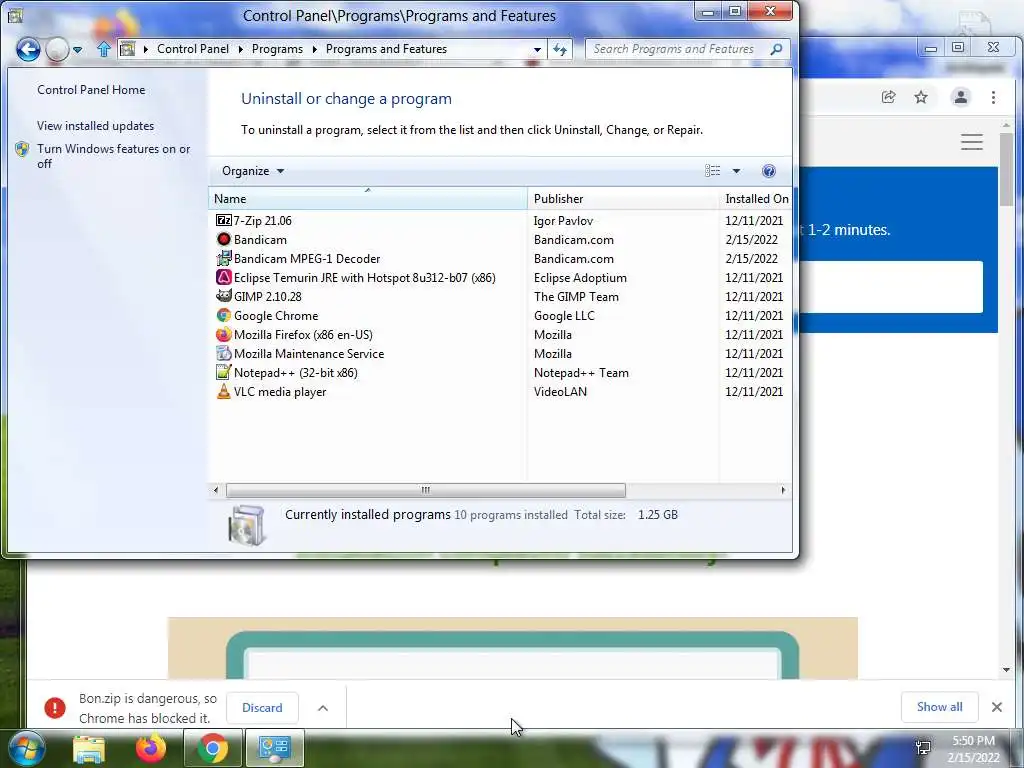Open the recent pages dropdown arrow
The width and height of the screenshot is (1024, 768).
pos(77,50)
